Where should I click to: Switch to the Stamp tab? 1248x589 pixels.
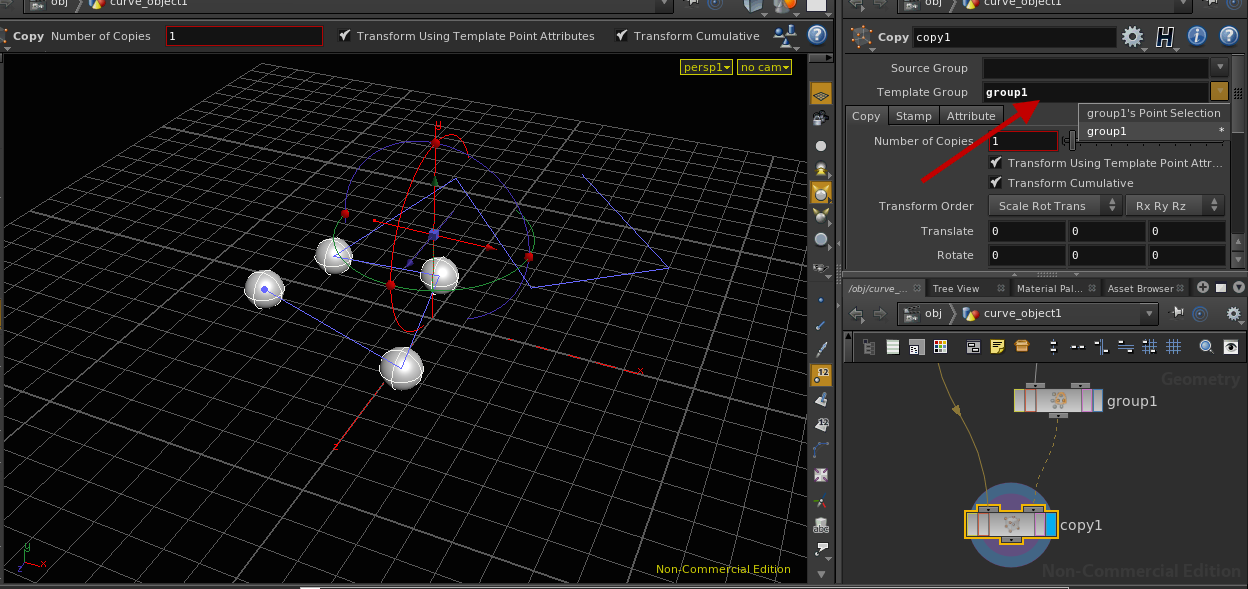pyautogui.click(x=913, y=116)
